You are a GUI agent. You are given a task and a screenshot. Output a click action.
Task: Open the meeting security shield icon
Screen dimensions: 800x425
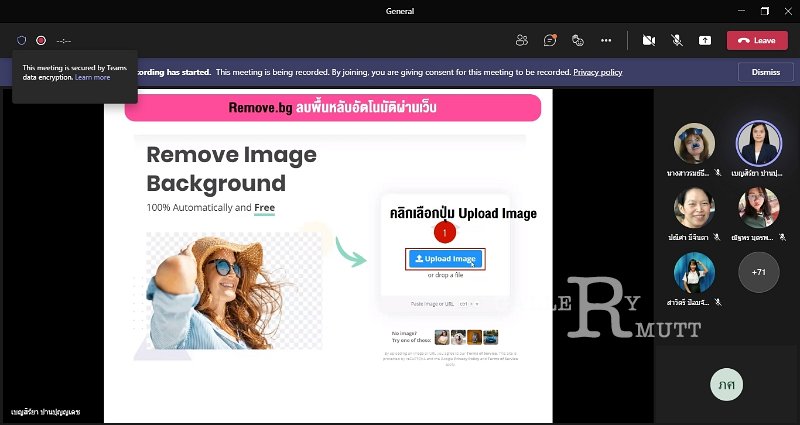(x=21, y=40)
